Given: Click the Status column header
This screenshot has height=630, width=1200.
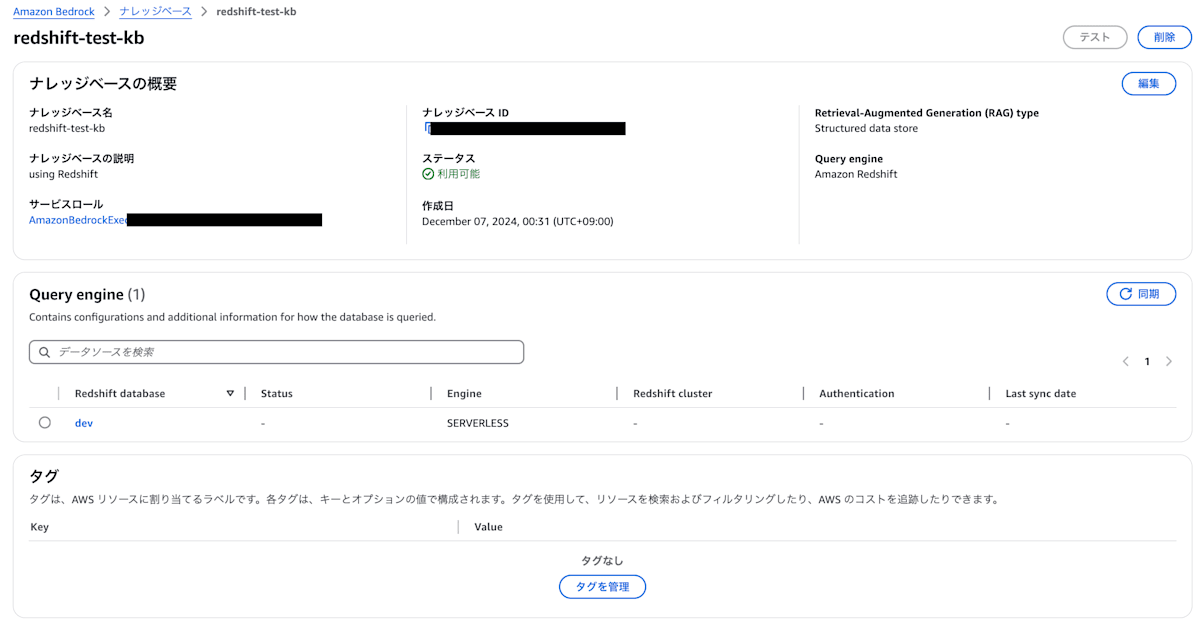Looking at the screenshot, I should [277, 394].
